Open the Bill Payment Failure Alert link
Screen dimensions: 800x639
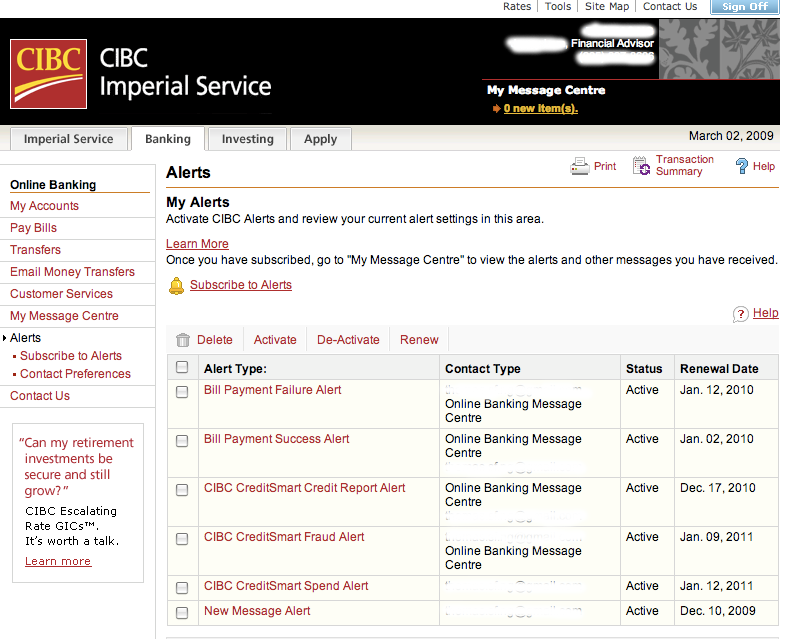click(272, 390)
